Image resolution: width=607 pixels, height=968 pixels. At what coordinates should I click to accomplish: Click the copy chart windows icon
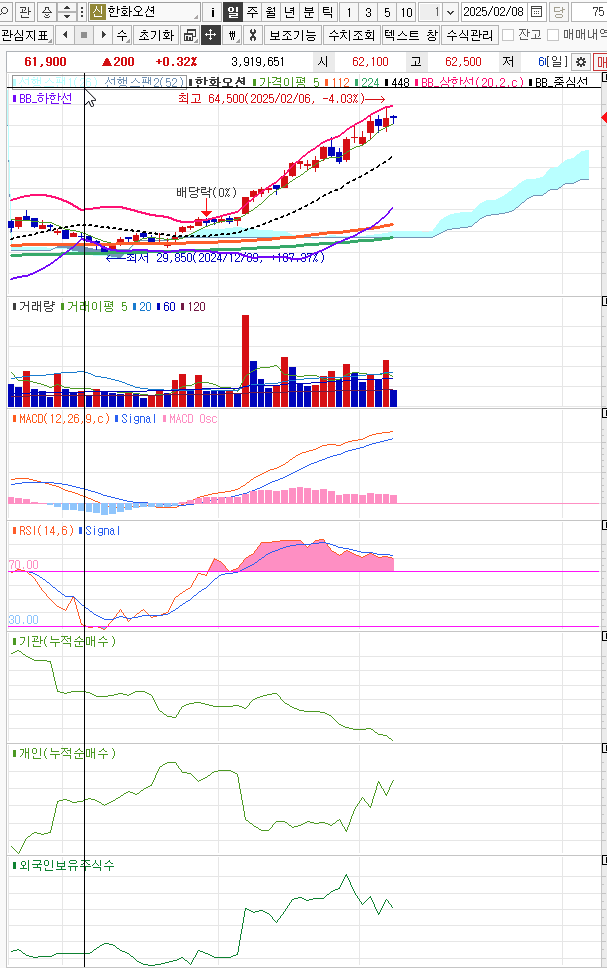tap(190, 35)
